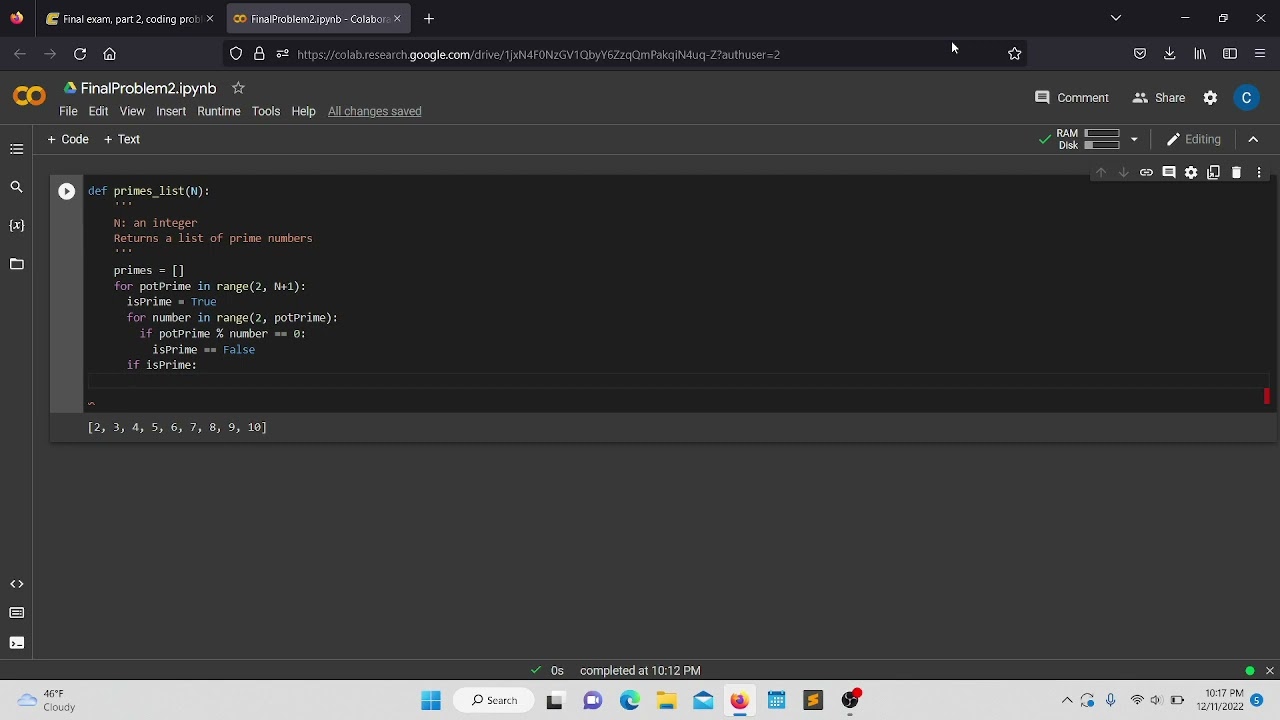Open Firefox application menu
Image resolution: width=1280 pixels, height=720 pixels.
click(x=1260, y=54)
